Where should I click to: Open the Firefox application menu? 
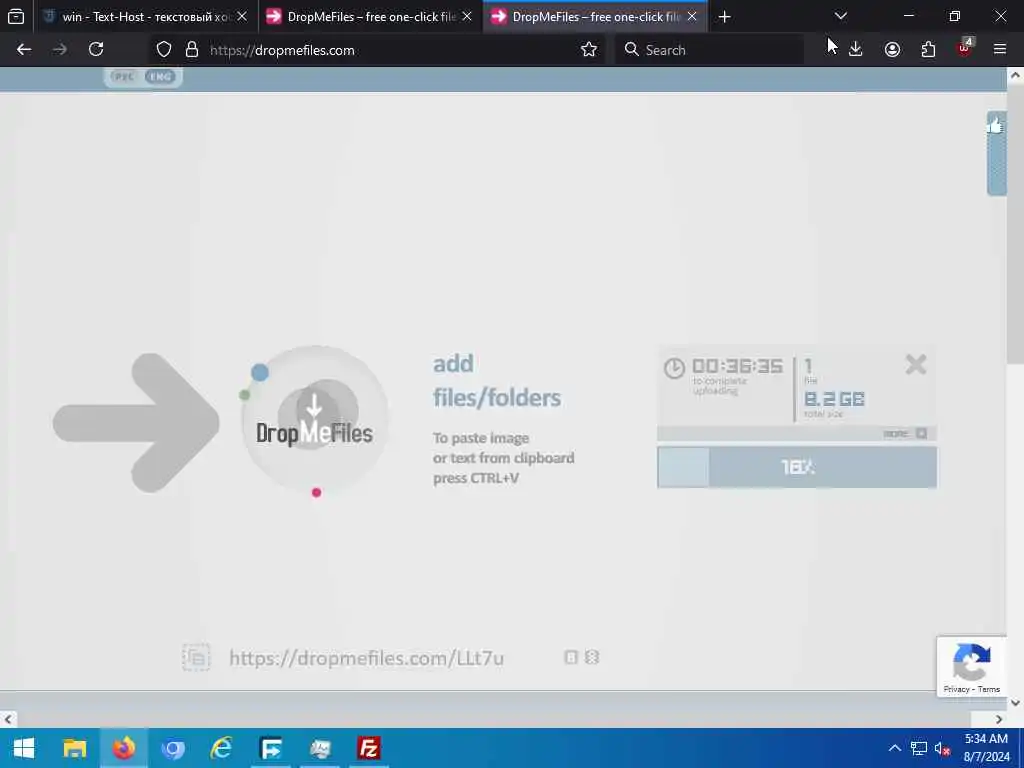pyautogui.click(x=1000, y=50)
